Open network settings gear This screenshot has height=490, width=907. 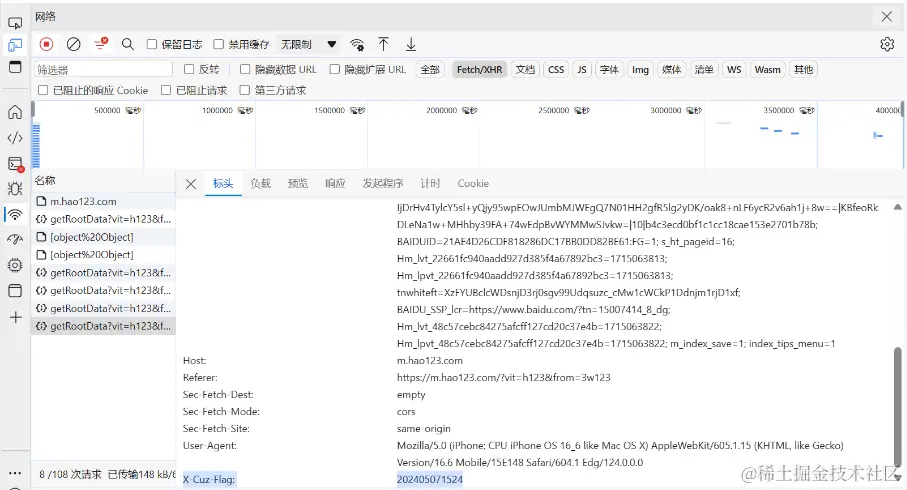[887, 44]
